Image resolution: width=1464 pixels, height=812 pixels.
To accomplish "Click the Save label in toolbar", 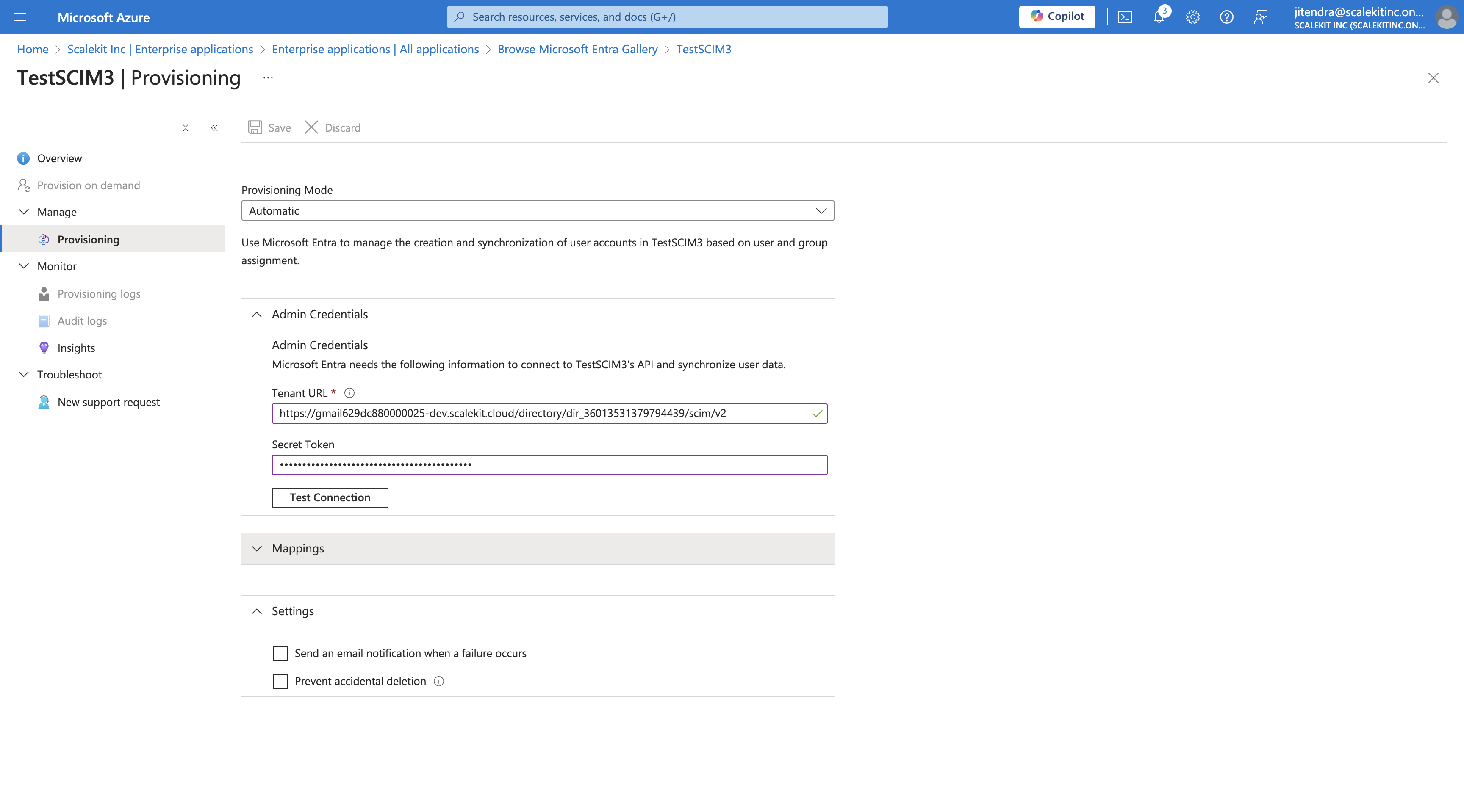I will pyautogui.click(x=279, y=128).
